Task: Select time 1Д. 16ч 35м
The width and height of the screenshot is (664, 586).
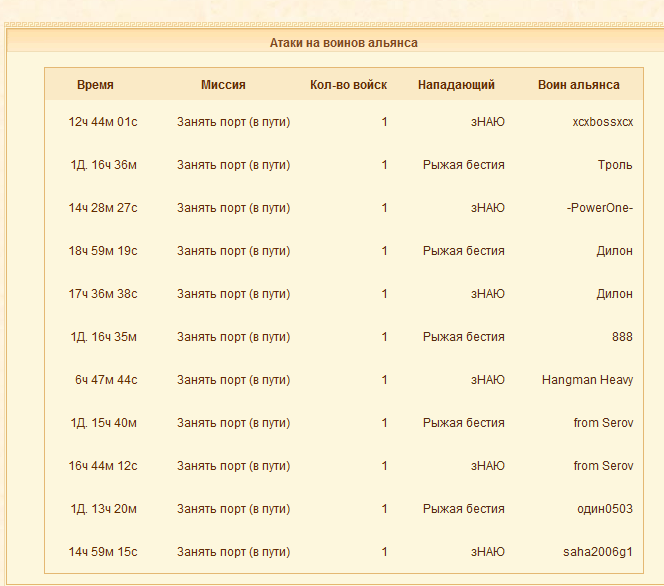Action: pos(103,337)
